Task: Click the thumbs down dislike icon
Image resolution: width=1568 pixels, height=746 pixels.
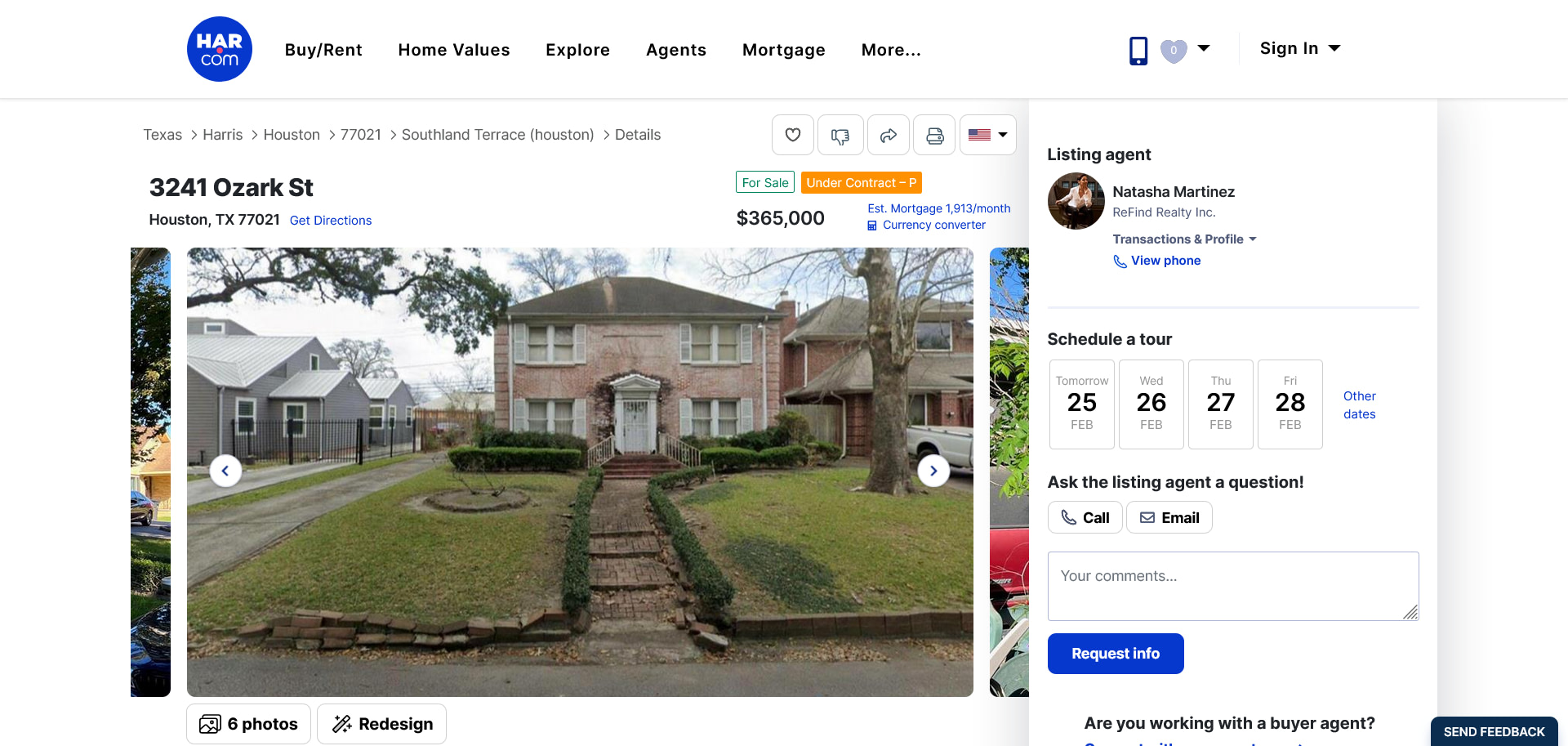Action: [840, 135]
